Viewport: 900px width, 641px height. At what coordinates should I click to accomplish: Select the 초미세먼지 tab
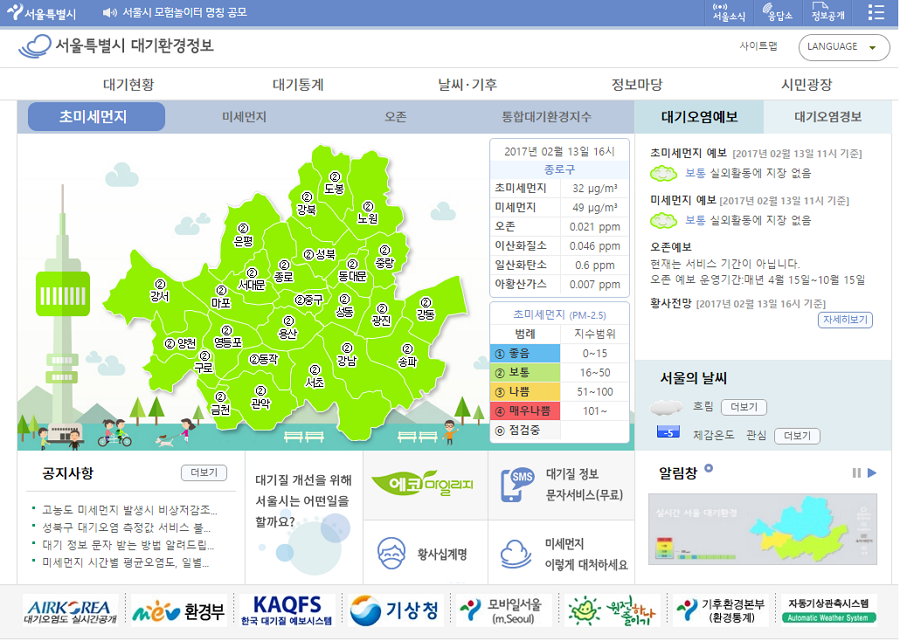(x=96, y=117)
